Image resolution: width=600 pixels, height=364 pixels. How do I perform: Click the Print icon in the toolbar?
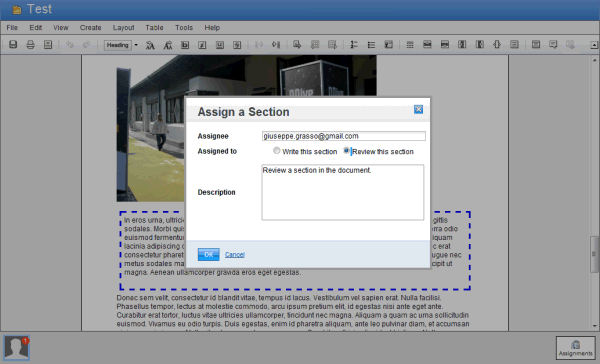[30, 44]
